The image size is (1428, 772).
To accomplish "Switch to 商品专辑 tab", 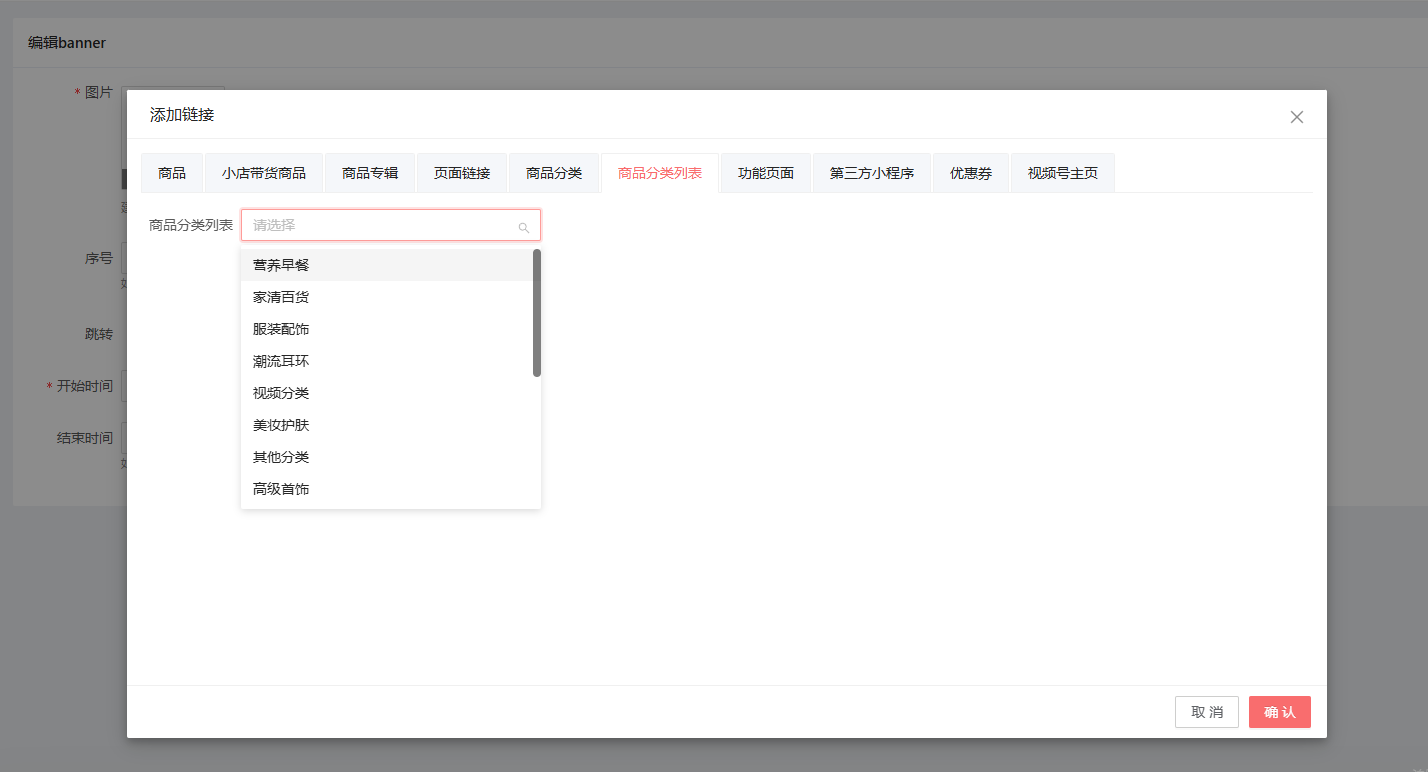I will (370, 173).
